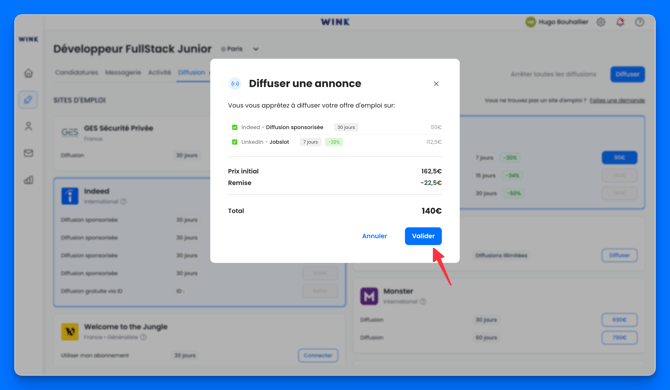Open the Activité tab
Viewport: 670px width, 390px height.
[159, 72]
